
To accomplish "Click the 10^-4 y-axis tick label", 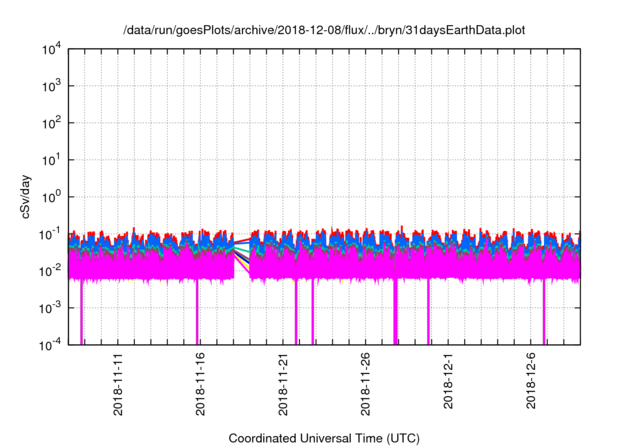I will [x=50, y=345].
